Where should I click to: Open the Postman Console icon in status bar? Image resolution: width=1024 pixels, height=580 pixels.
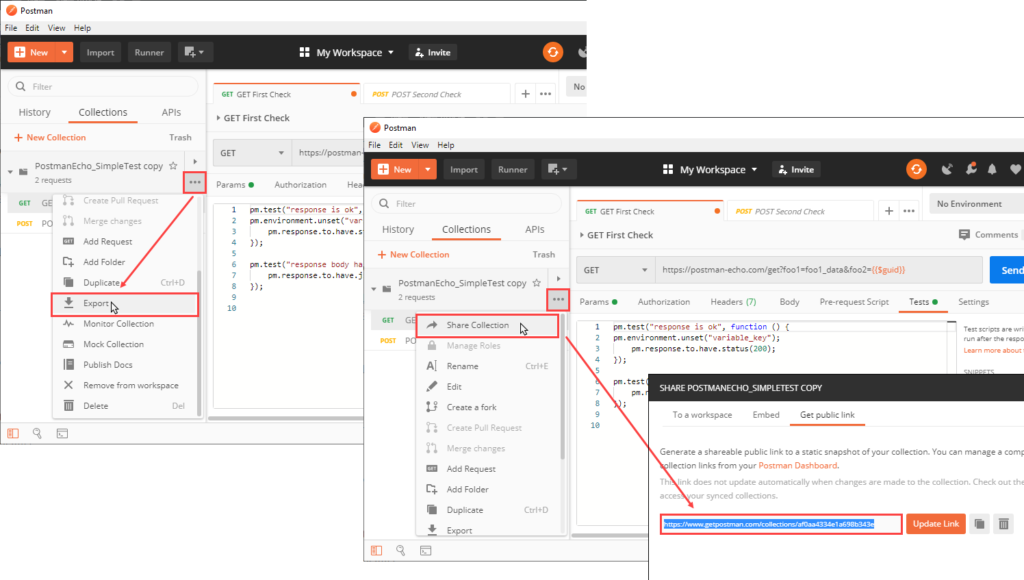pyautogui.click(x=426, y=551)
